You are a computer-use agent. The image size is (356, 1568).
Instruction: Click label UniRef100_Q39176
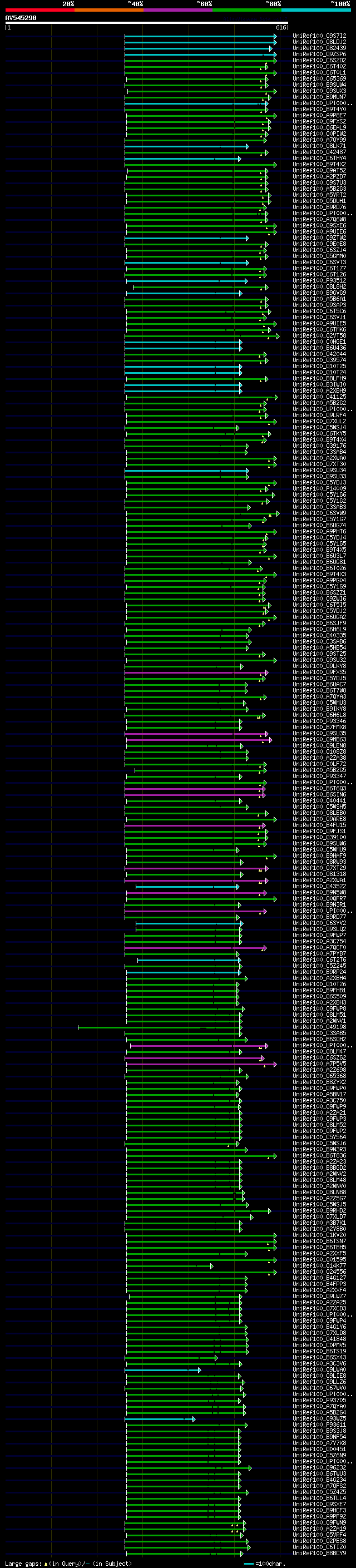tap(319, 446)
